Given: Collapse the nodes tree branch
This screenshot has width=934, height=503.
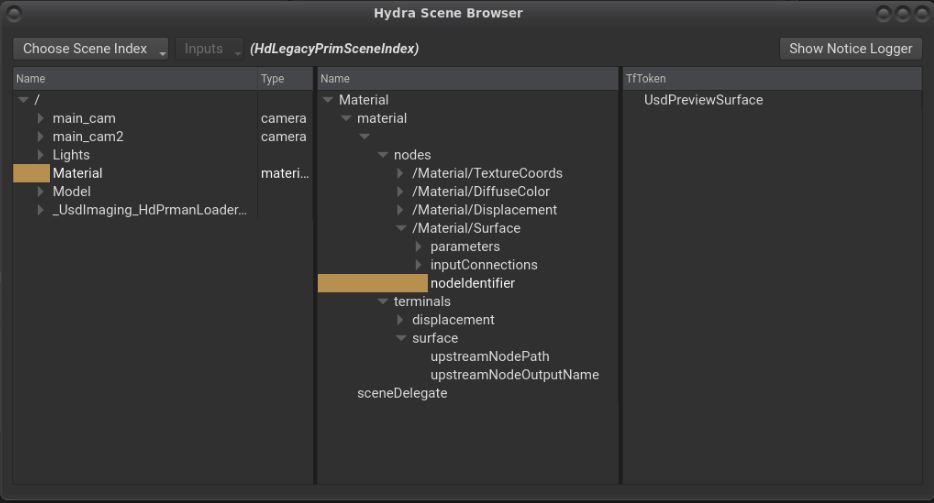Looking at the screenshot, I should pyautogui.click(x=383, y=155).
